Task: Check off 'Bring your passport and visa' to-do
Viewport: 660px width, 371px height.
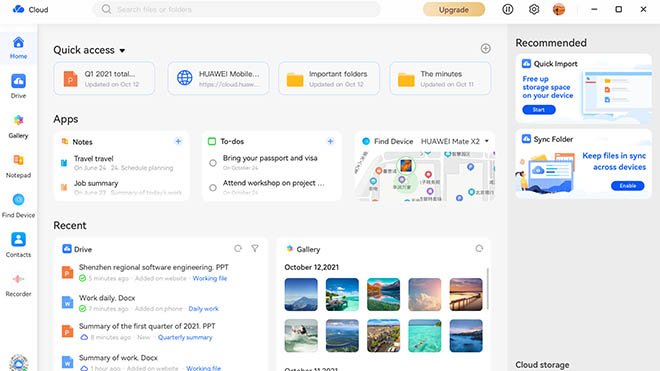Action: click(x=213, y=163)
